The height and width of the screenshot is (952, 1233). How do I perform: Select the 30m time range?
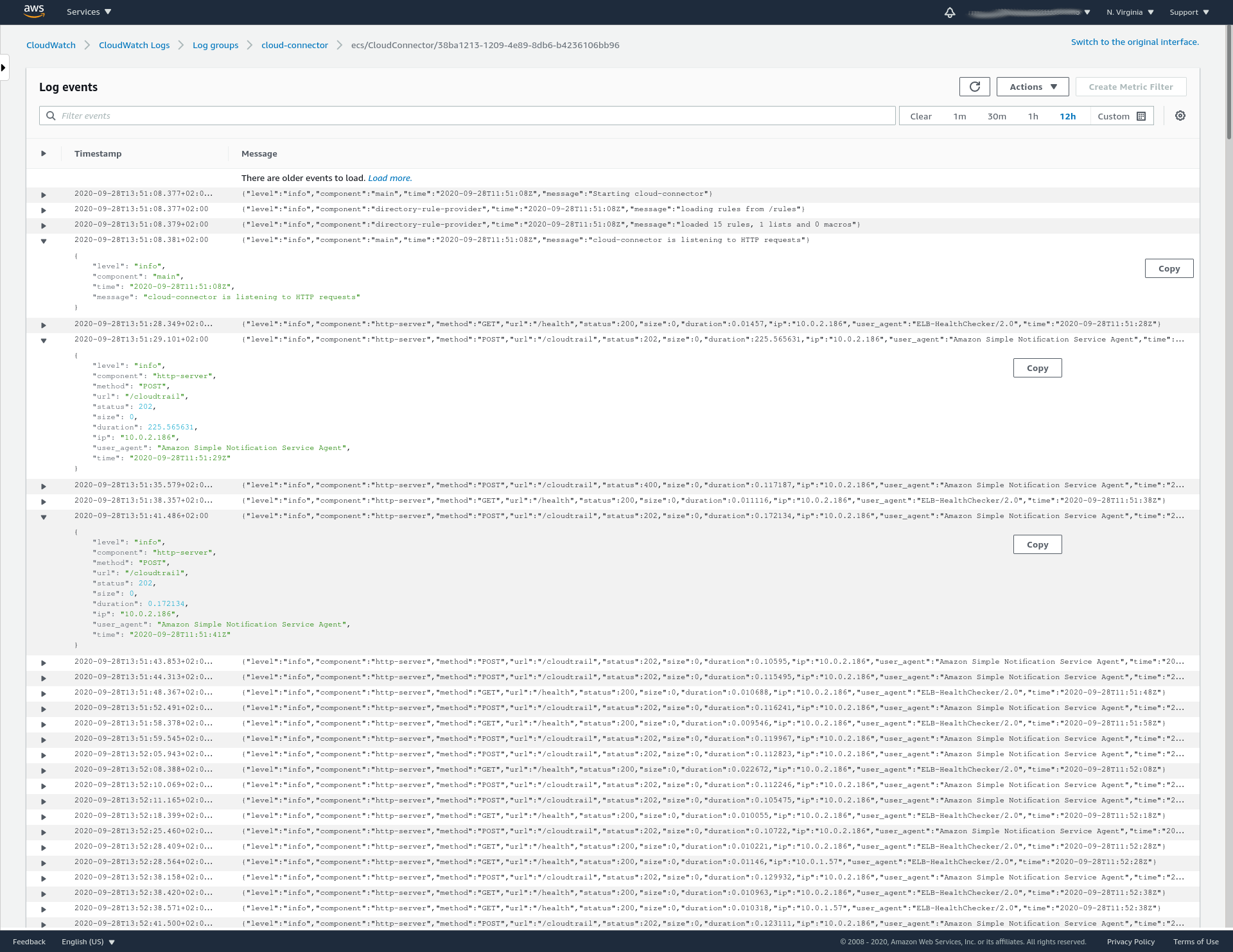pos(997,116)
